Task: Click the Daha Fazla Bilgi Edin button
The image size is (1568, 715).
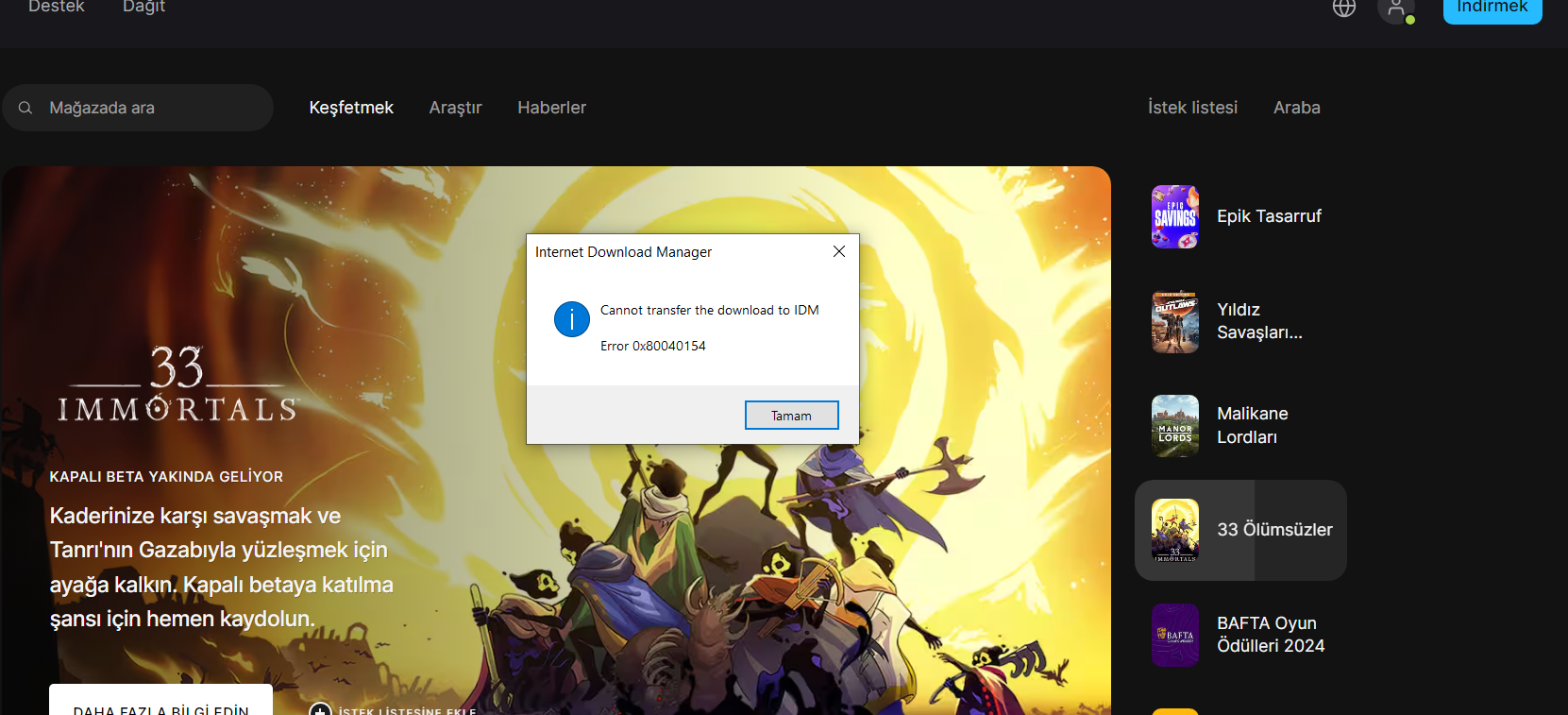Action: click(160, 700)
